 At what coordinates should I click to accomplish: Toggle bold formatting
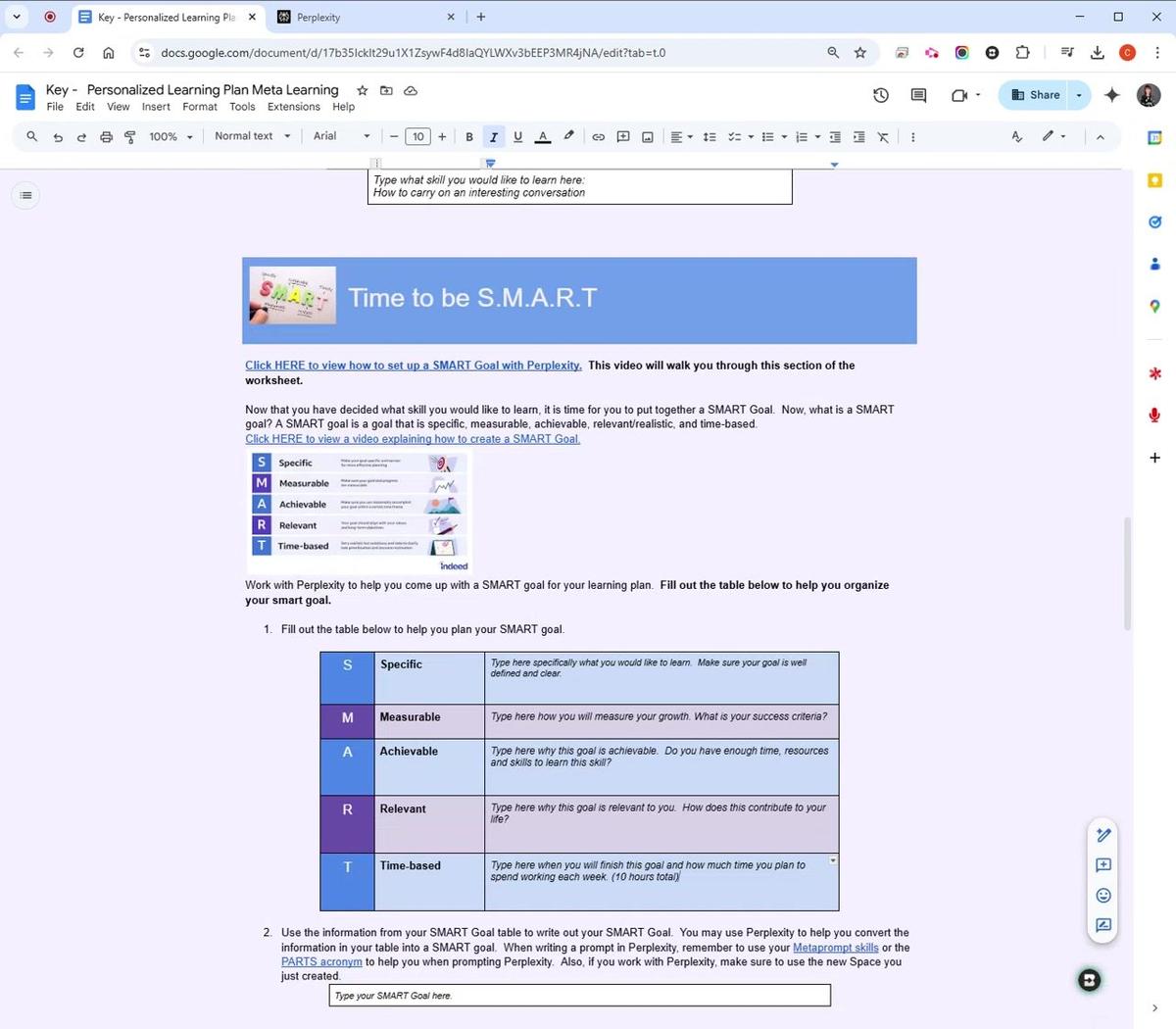coord(469,137)
